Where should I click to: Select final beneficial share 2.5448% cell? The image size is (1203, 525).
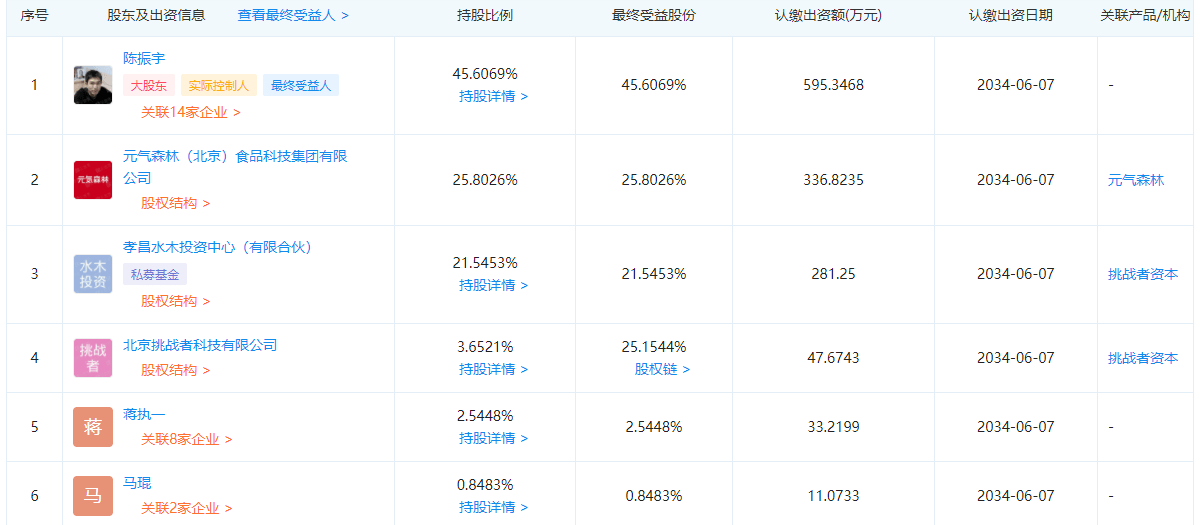(654, 427)
